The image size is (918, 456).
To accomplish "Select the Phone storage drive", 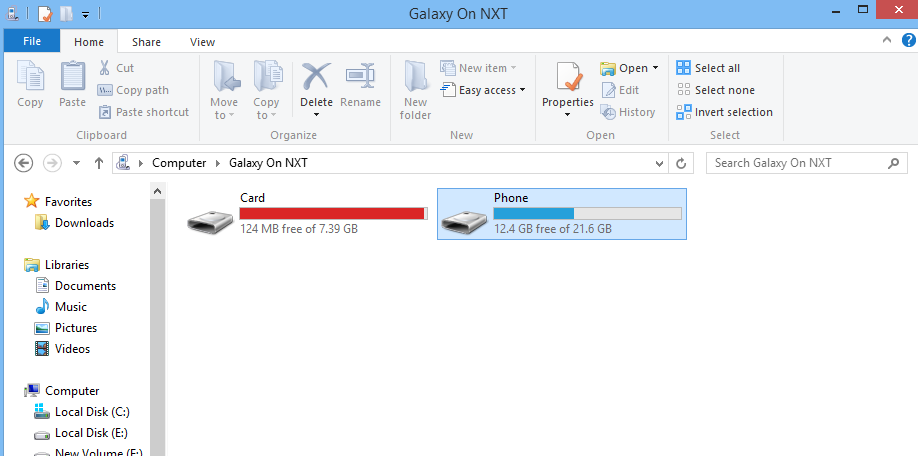I will tap(562, 214).
